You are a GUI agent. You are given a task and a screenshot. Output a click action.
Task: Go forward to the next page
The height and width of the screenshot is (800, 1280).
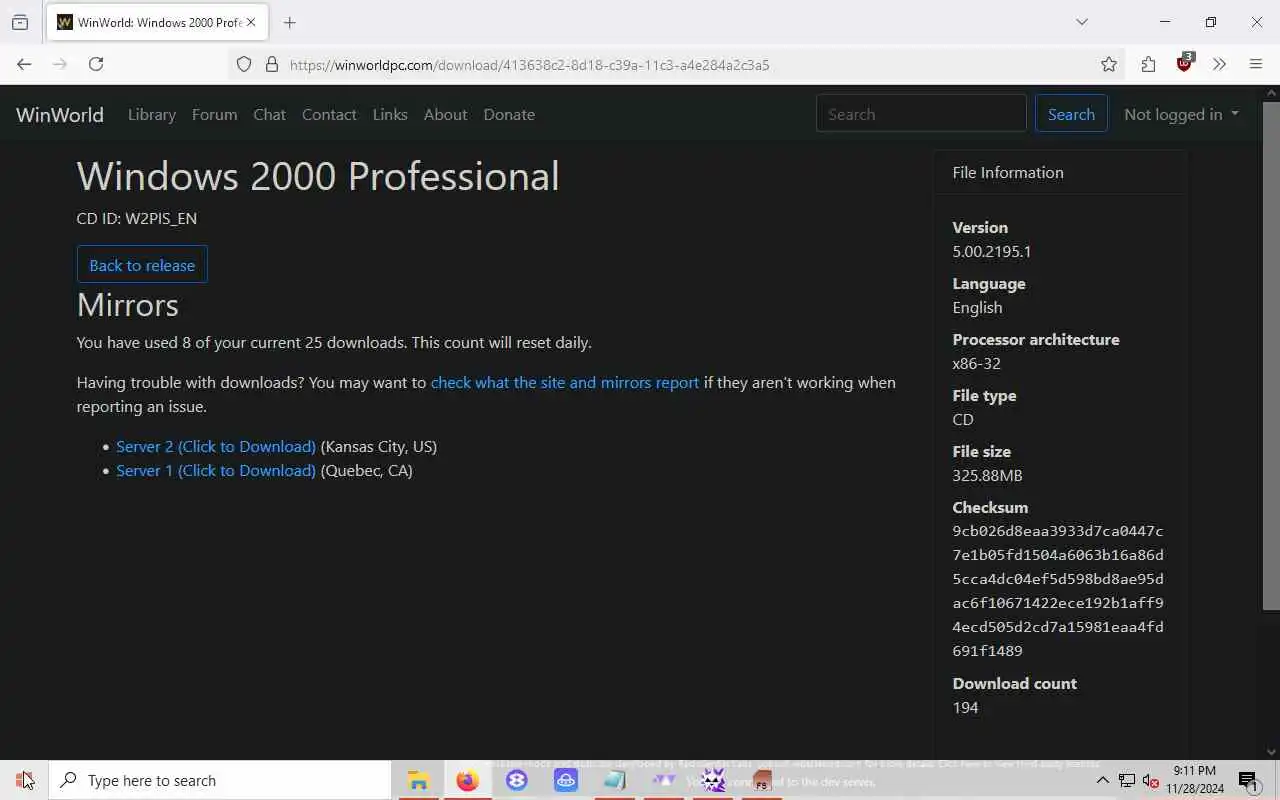(x=60, y=64)
